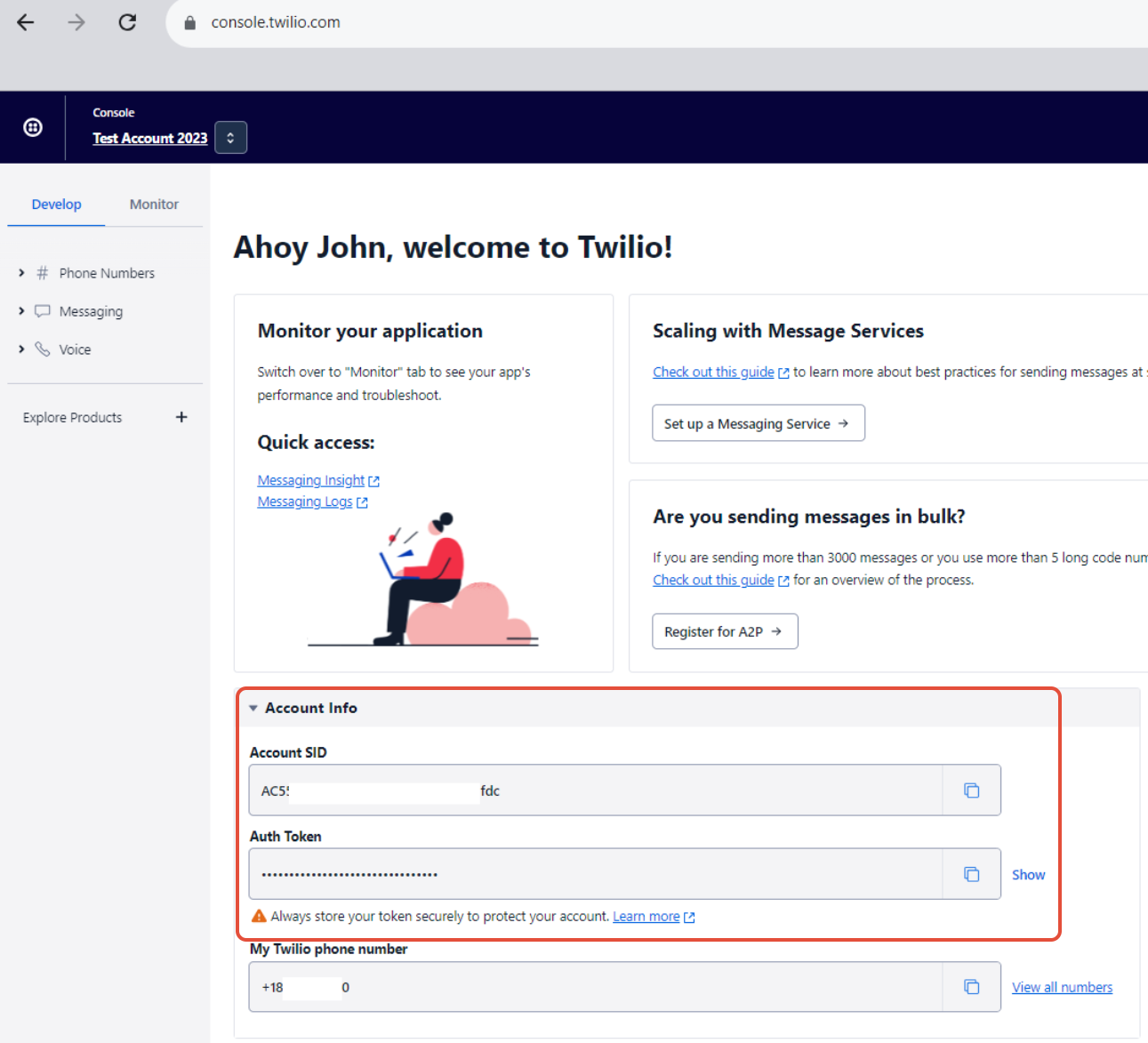Switch to the Develop tab
This screenshot has height=1043, width=1148.
[x=56, y=205]
